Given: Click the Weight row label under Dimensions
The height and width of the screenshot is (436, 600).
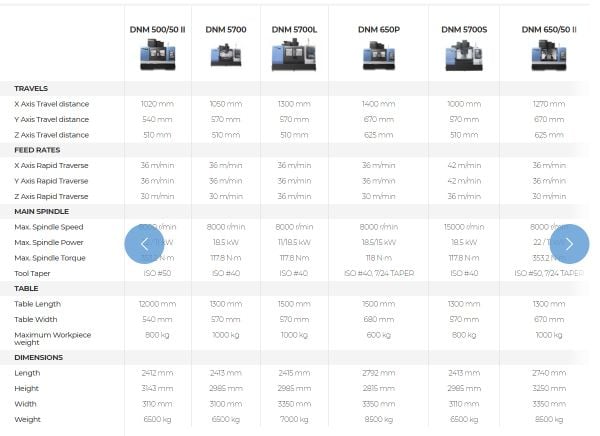Looking at the screenshot, I should [27, 419].
